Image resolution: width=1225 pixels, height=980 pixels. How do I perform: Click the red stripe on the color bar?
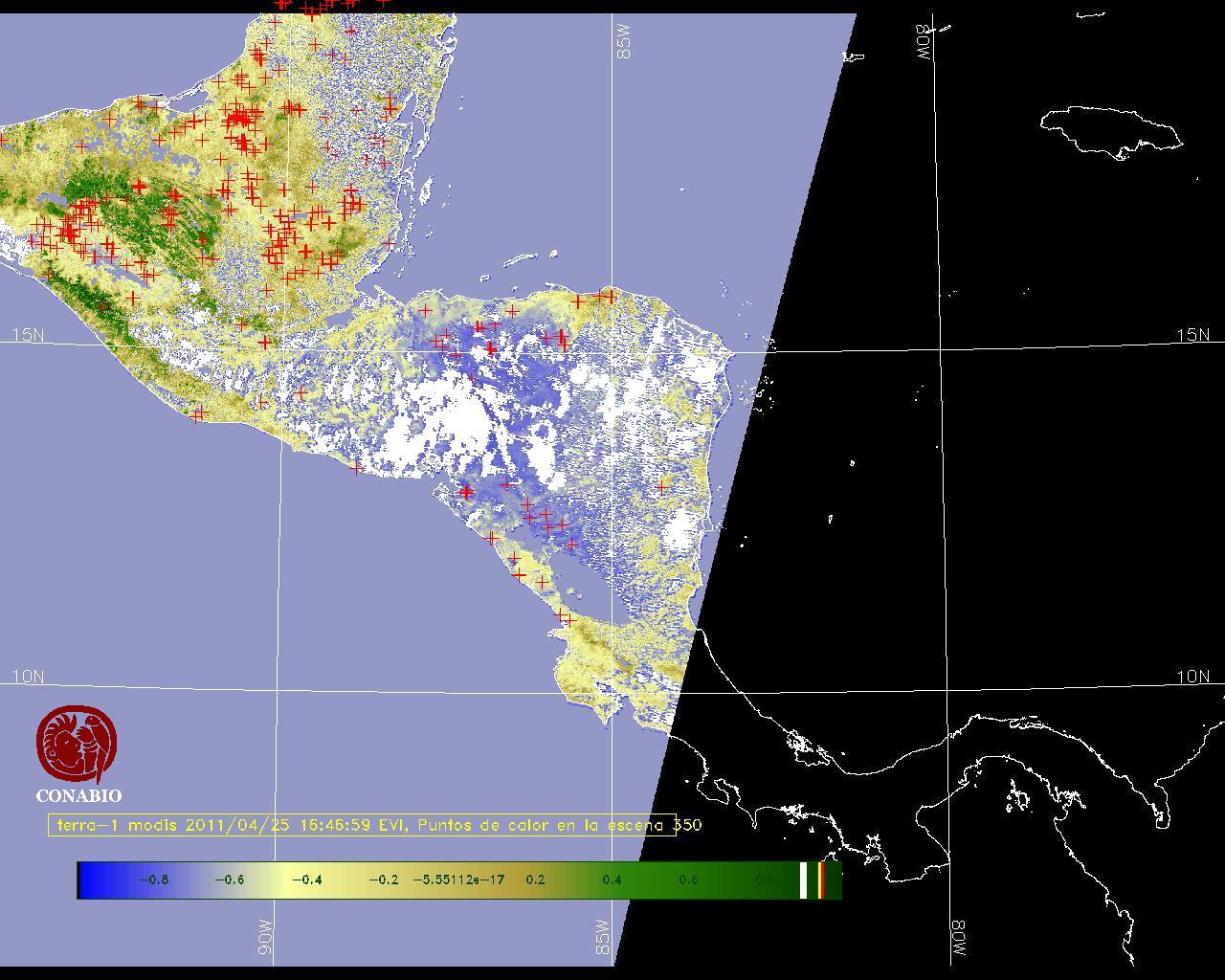(821, 880)
